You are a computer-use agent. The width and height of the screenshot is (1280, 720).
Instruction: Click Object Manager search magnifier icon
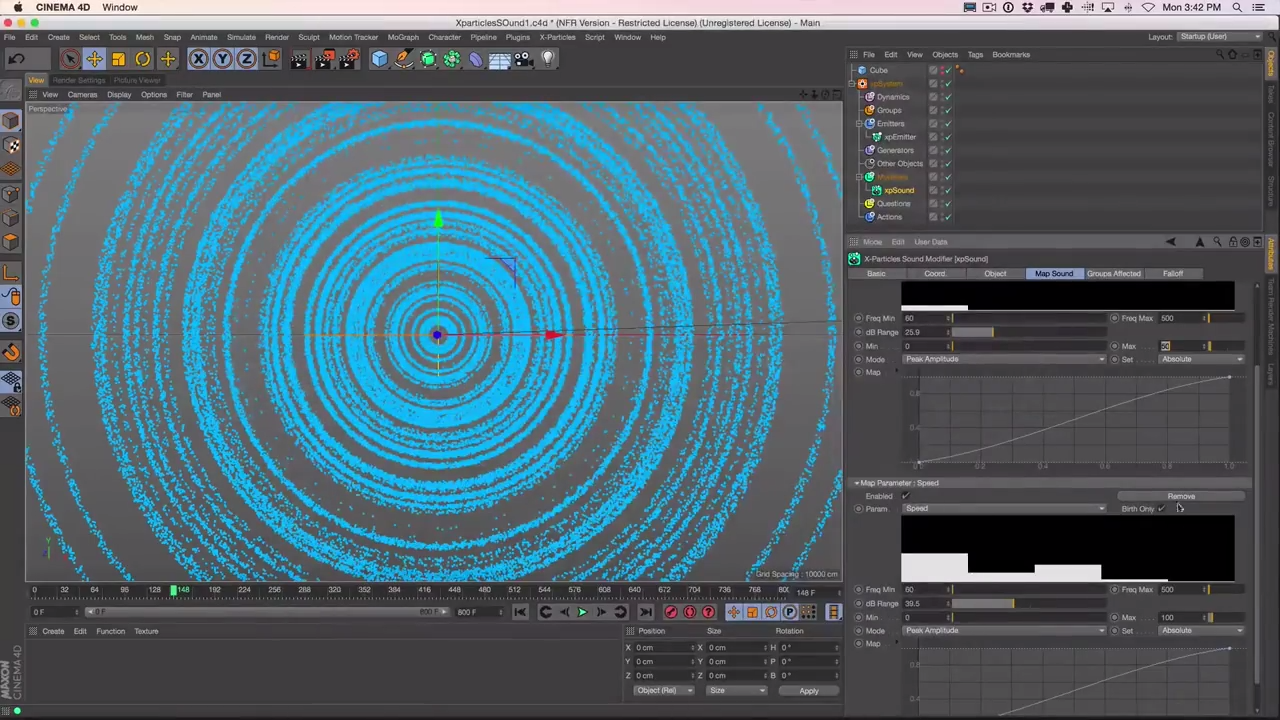tap(1219, 55)
